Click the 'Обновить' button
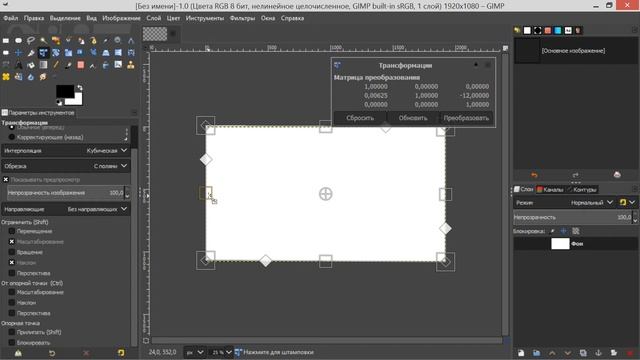 click(x=413, y=118)
